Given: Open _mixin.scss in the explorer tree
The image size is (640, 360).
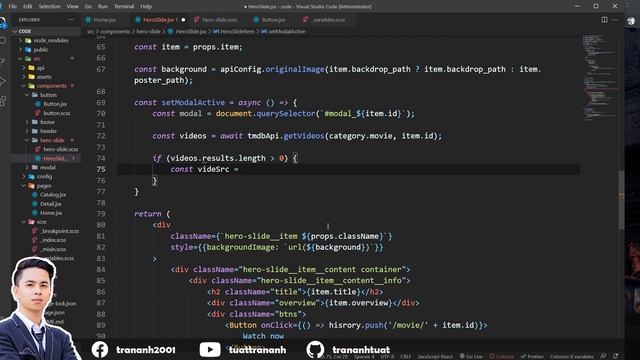Looking at the screenshot, I should click(46, 249).
